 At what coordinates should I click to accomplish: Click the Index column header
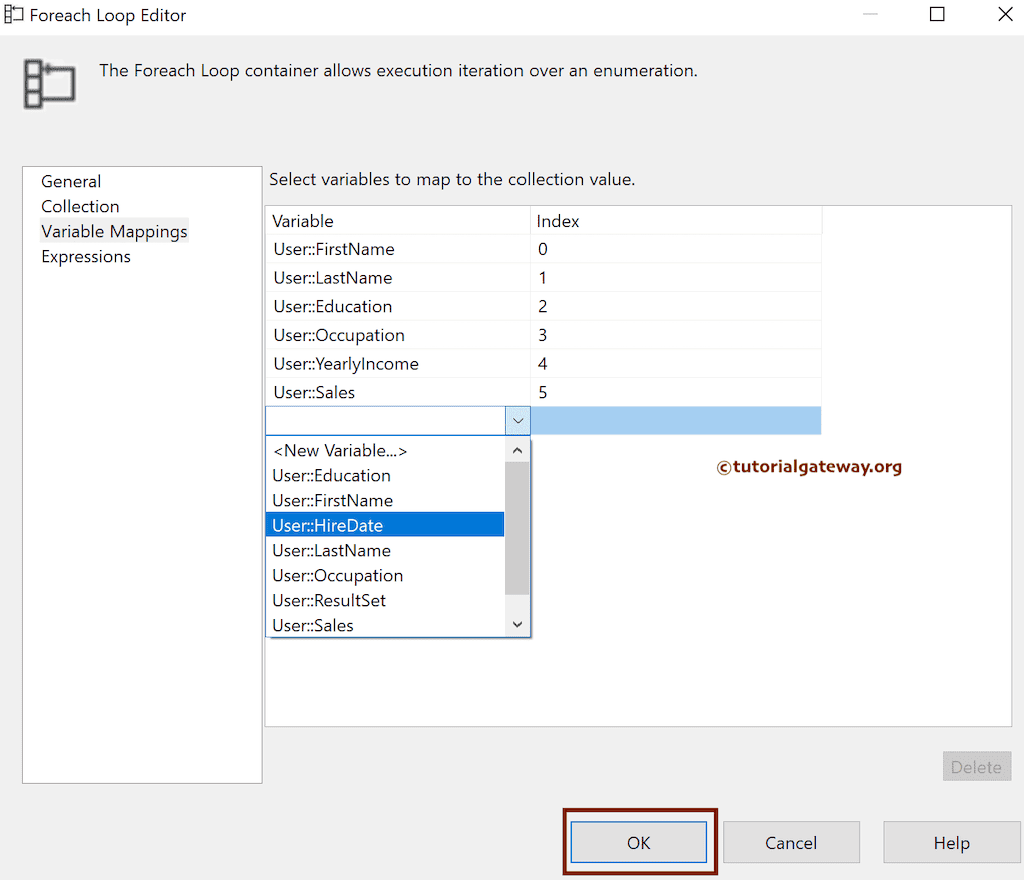pos(557,220)
